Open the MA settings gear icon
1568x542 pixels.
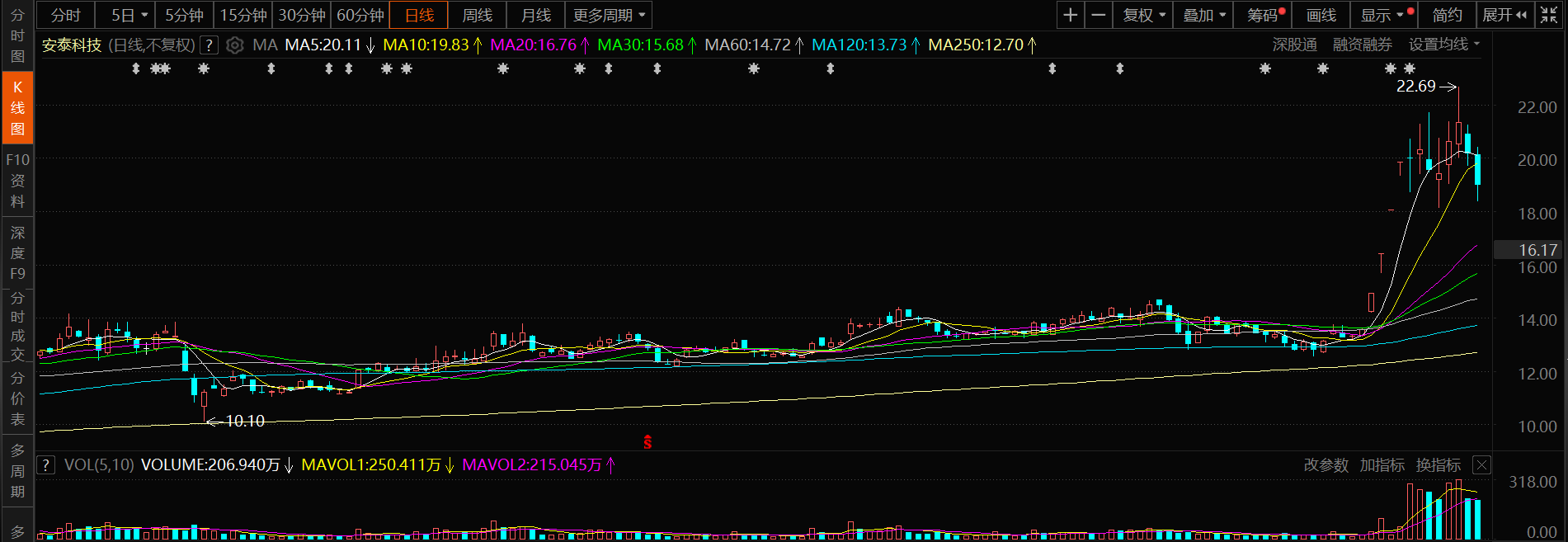235,45
